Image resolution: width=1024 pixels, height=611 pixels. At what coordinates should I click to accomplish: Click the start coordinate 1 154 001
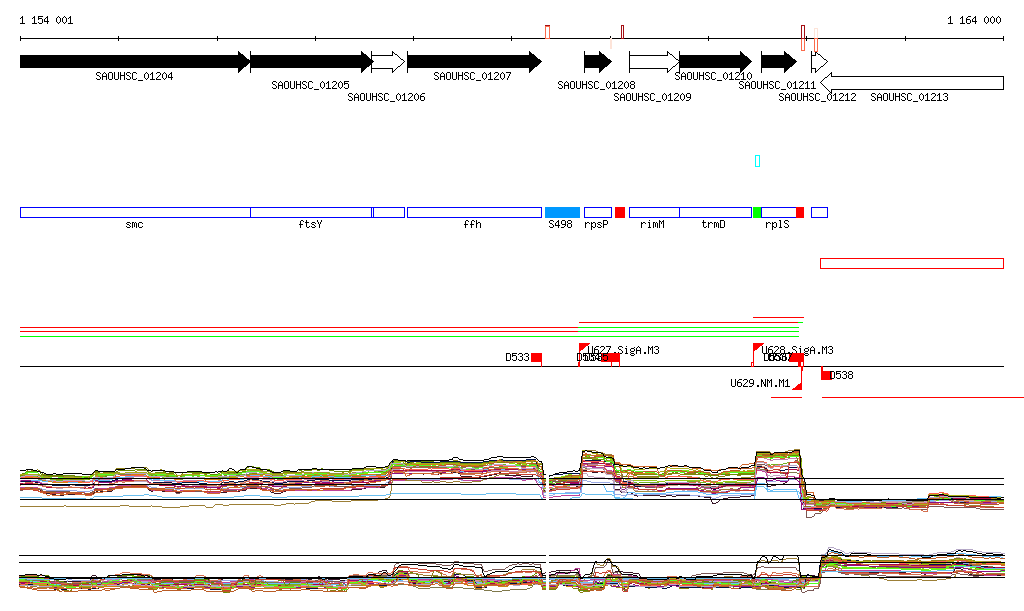[x=46, y=20]
